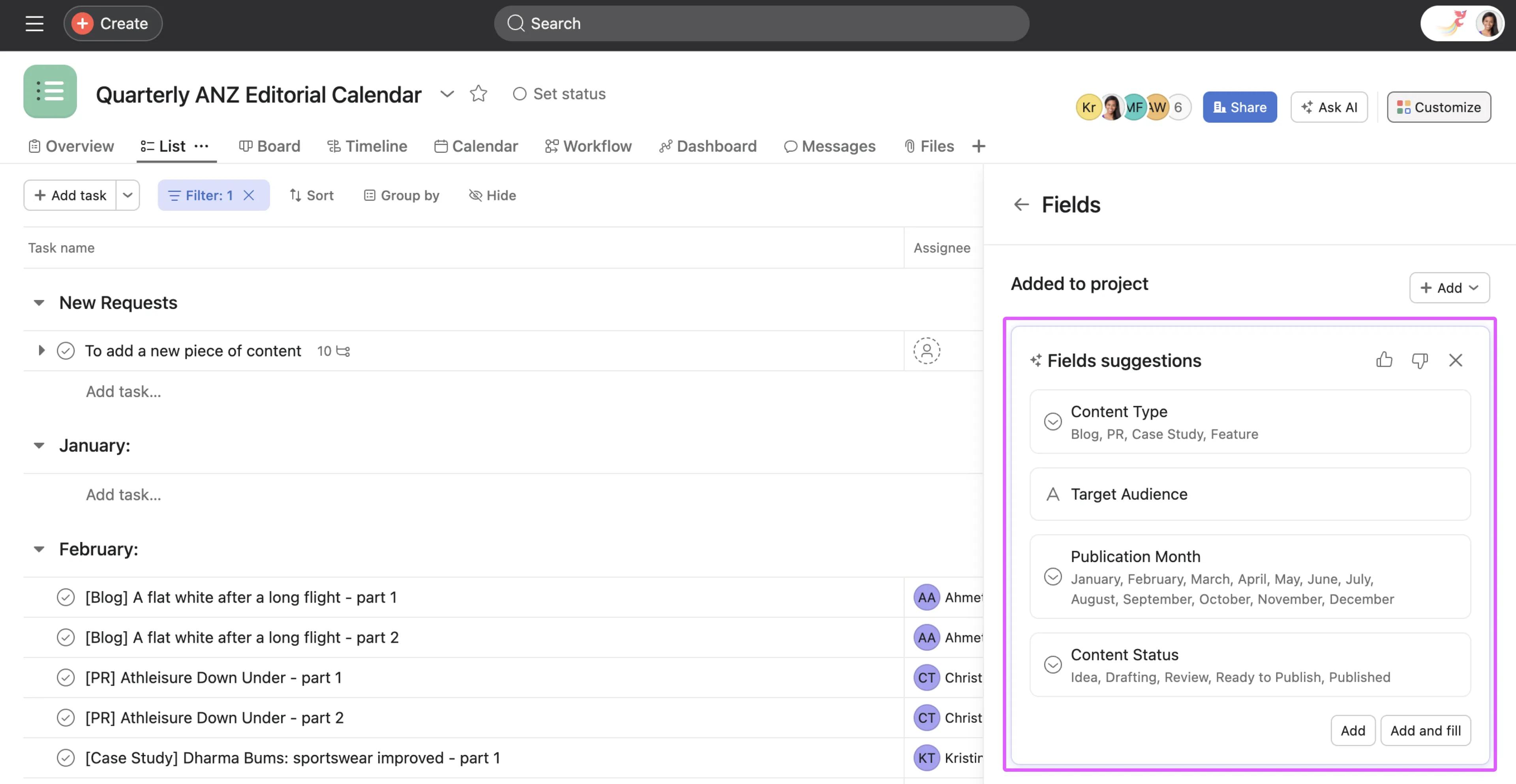The image size is (1516, 784).
Task: Click the Add and fill button
Action: coord(1425,730)
